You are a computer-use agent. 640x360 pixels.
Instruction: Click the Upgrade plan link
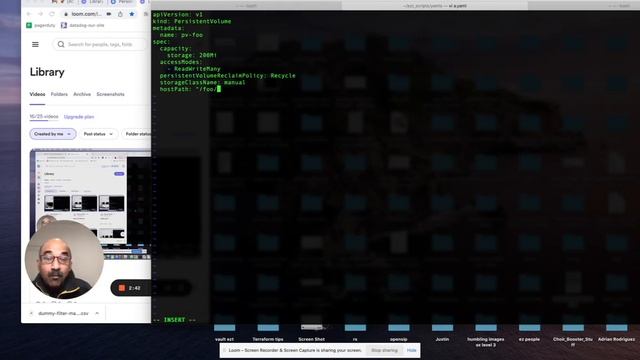pyautogui.click(x=79, y=117)
